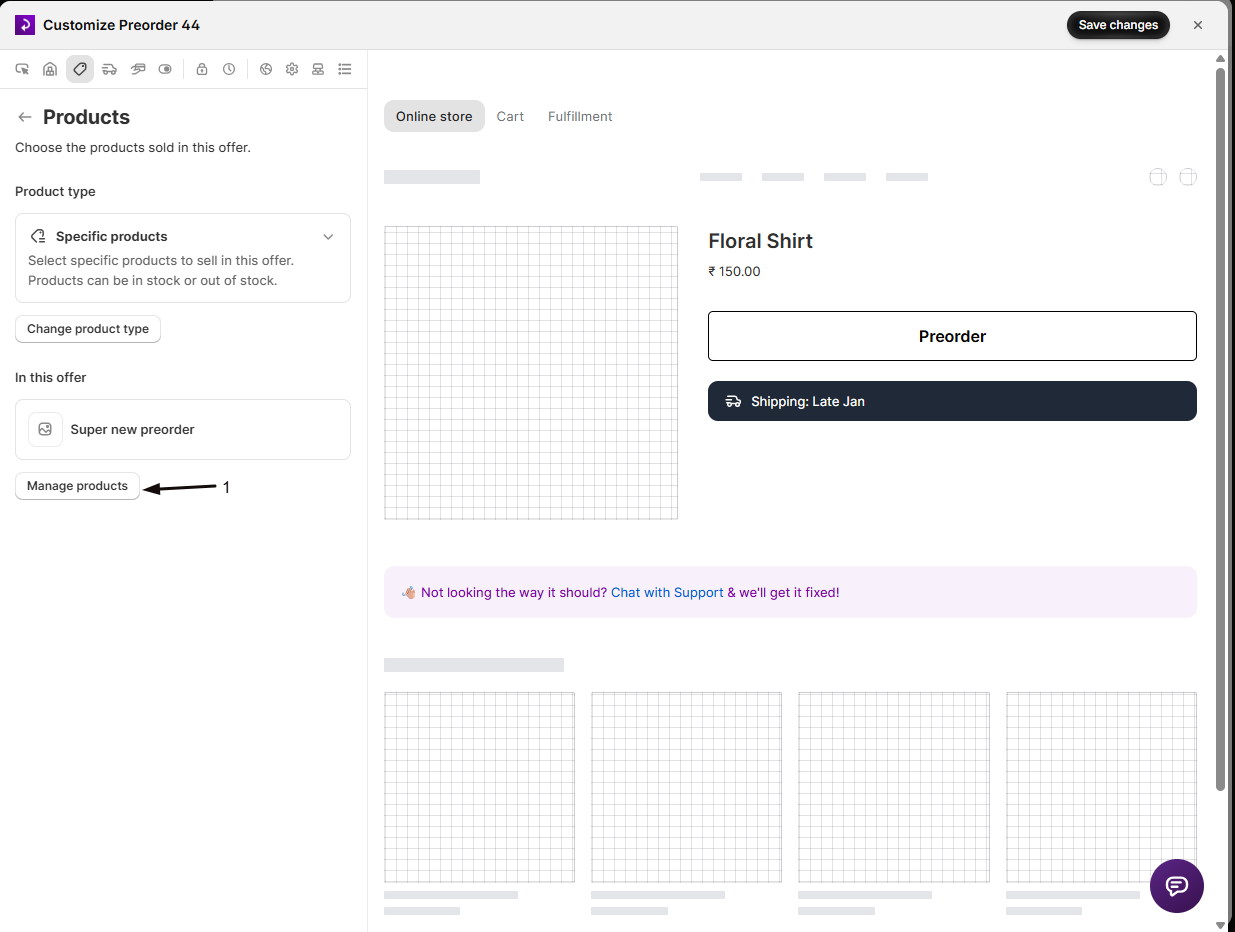This screenshot has width=1235, height=932.
Task: Click the Customize Preorder 44 title
Action: point(121,25)
